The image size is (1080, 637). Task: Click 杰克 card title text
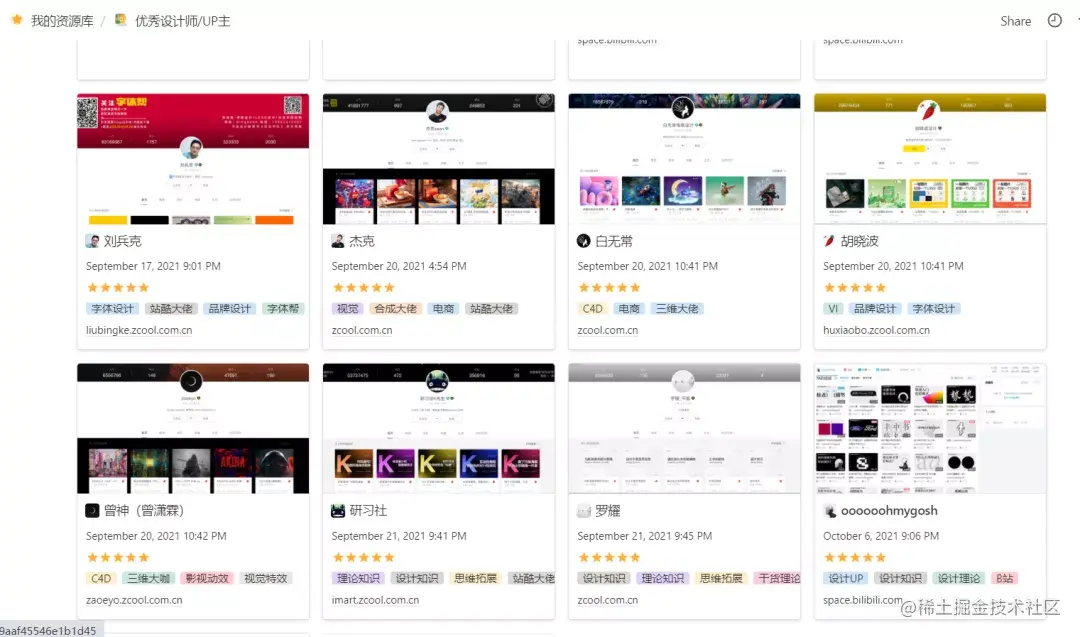362,241
